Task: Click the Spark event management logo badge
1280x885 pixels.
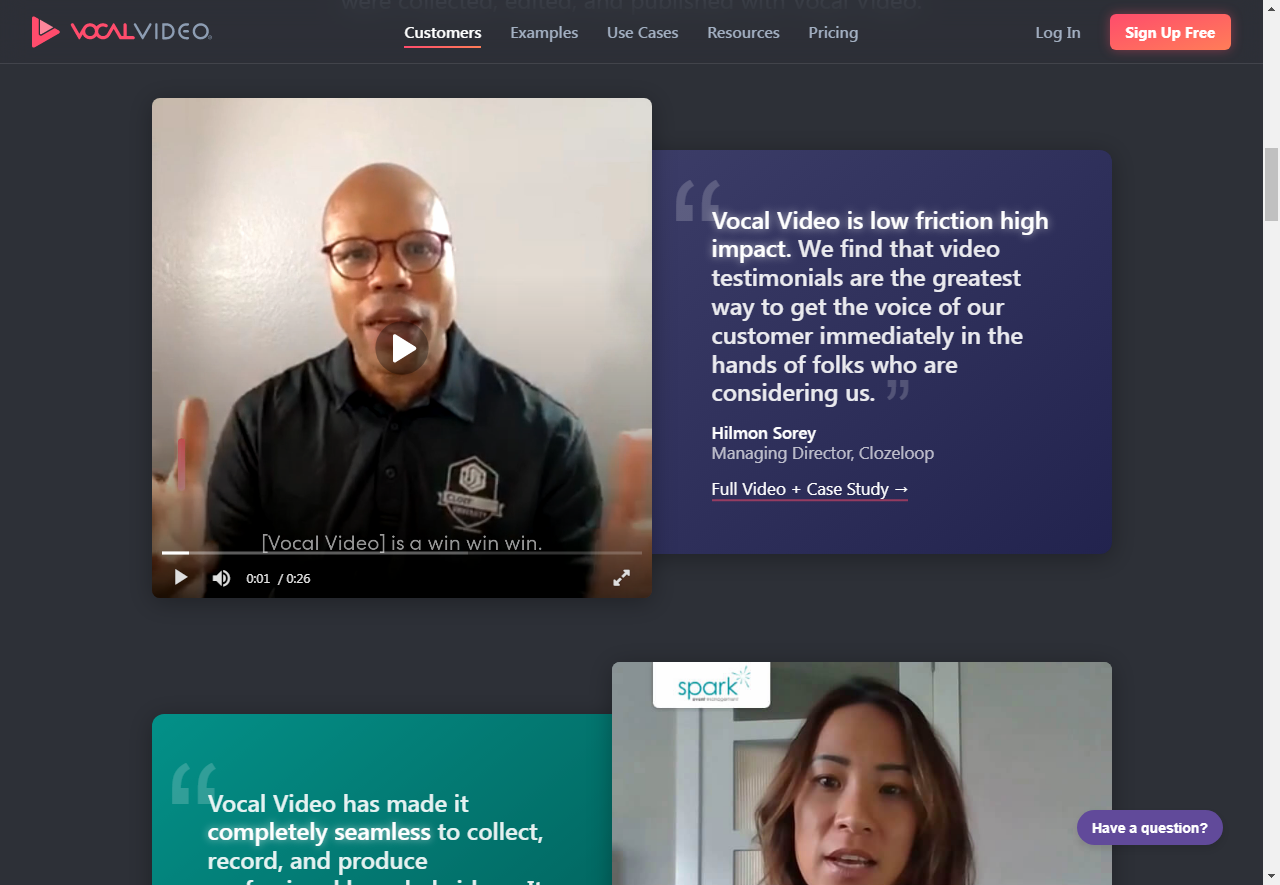Action: [x=711, y=685]
